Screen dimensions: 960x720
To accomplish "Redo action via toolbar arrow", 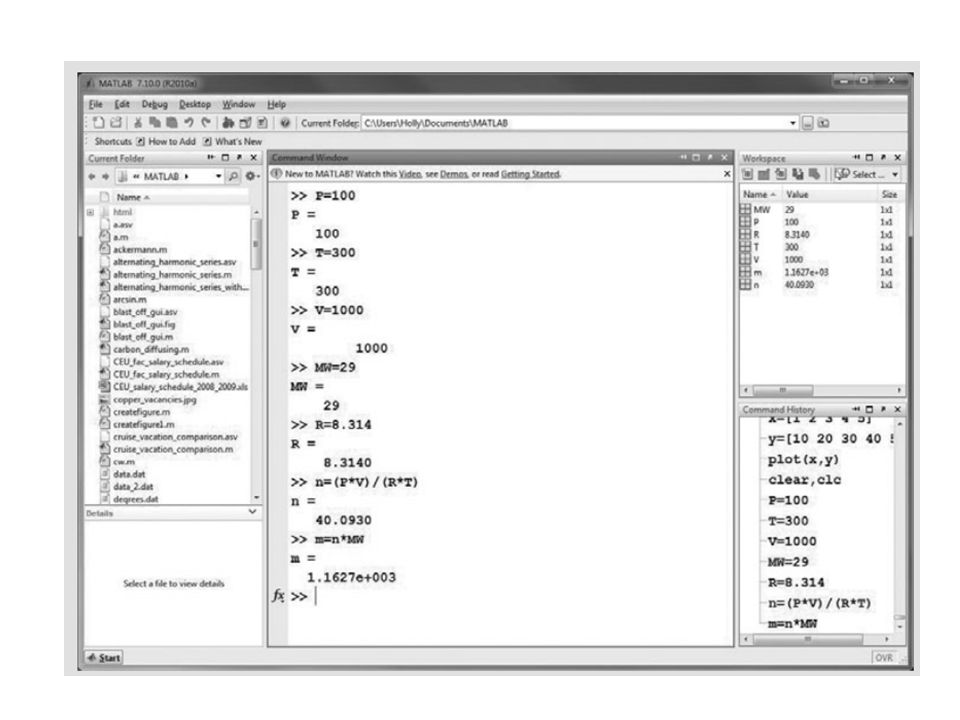I will click(206, 122).
